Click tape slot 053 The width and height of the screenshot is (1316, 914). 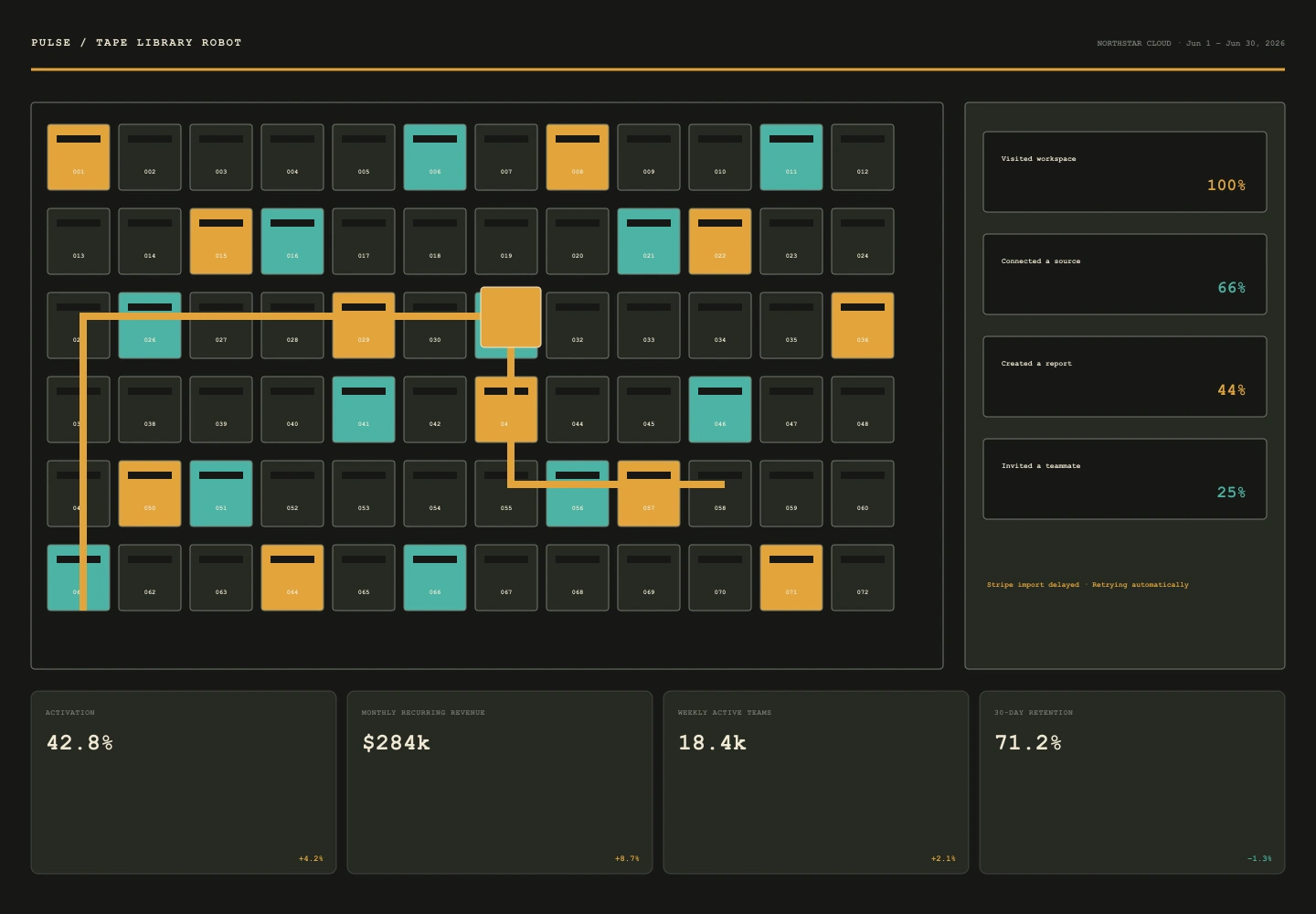[364, 494]
